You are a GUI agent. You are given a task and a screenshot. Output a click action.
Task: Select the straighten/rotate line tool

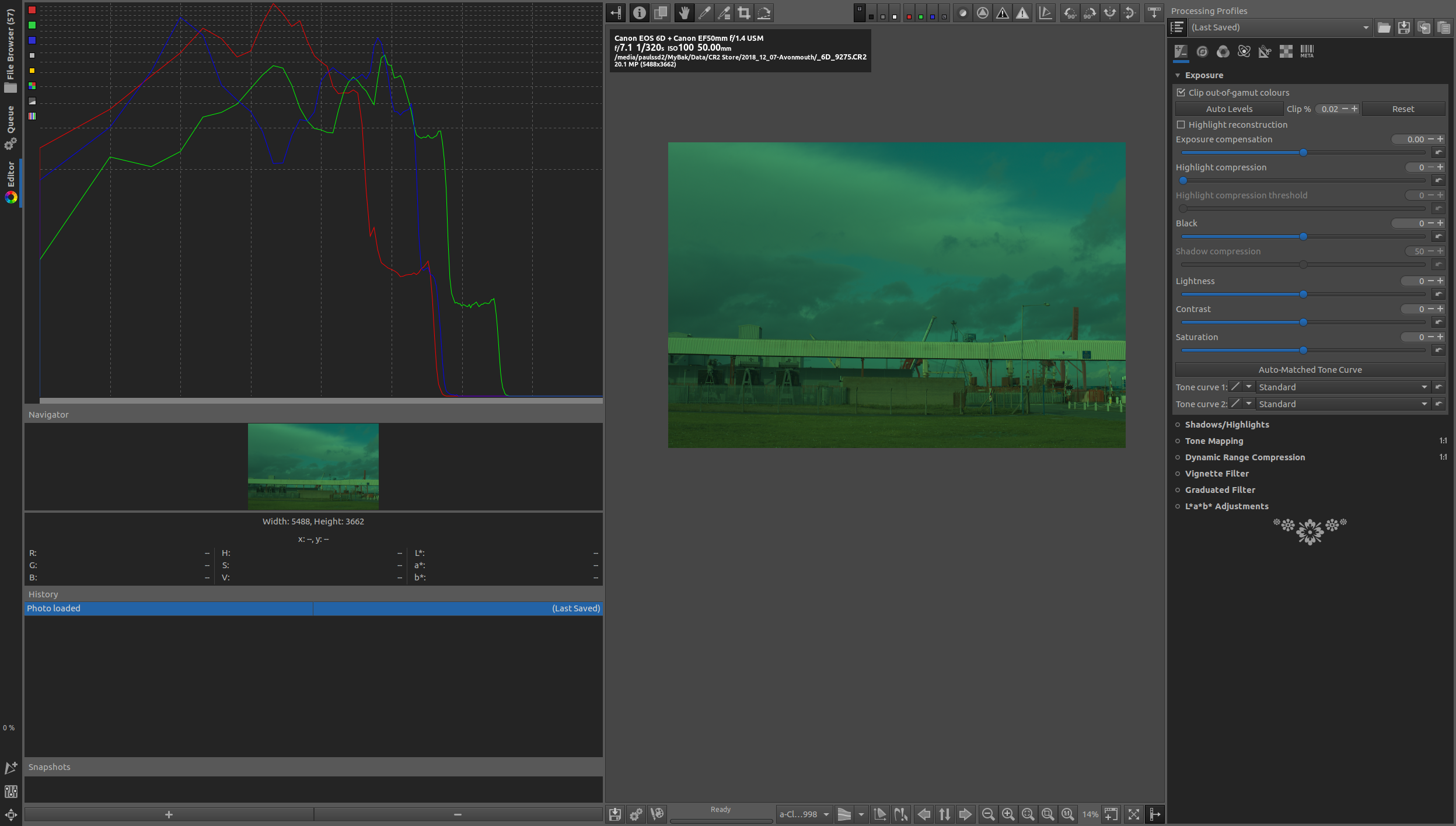[764, 13]
